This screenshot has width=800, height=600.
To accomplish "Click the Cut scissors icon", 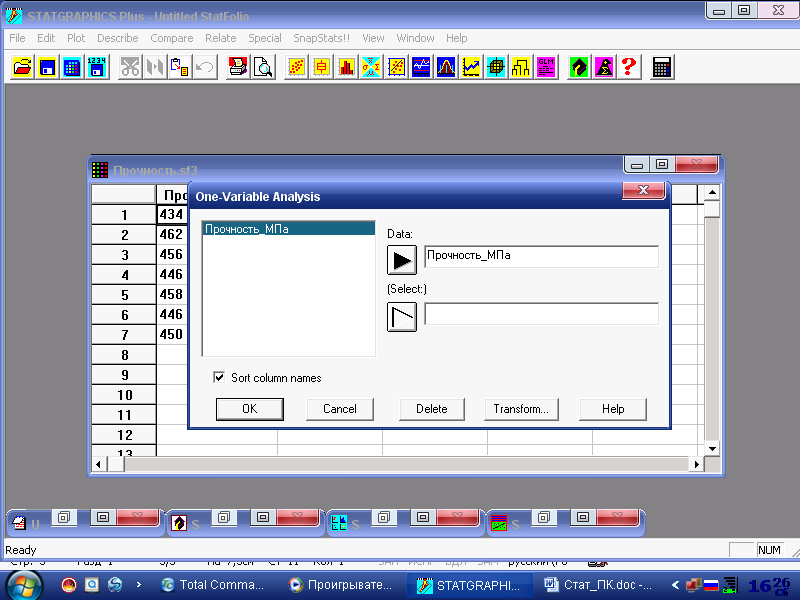I will pyautogui.click(x=130, y=67).
